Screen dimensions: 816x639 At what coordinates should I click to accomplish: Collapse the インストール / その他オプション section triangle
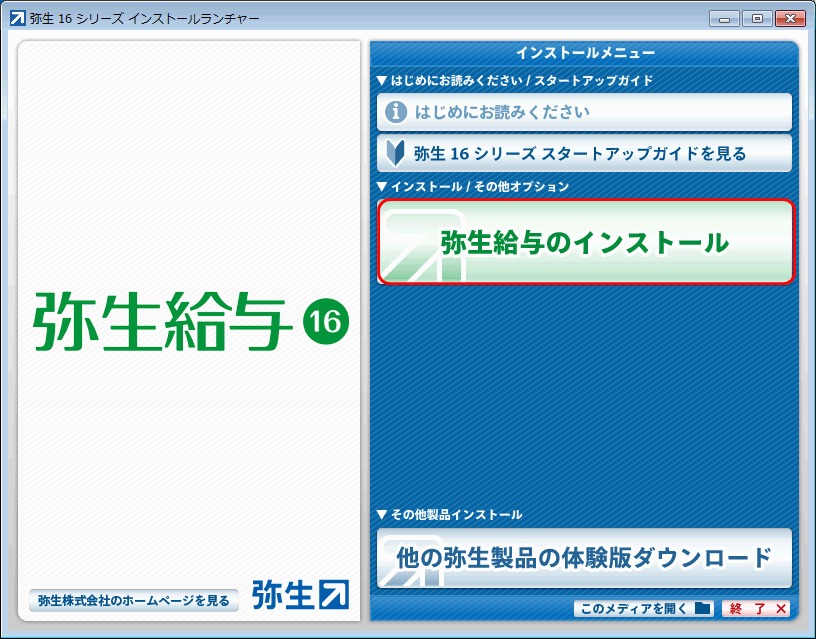click(382, 186)
